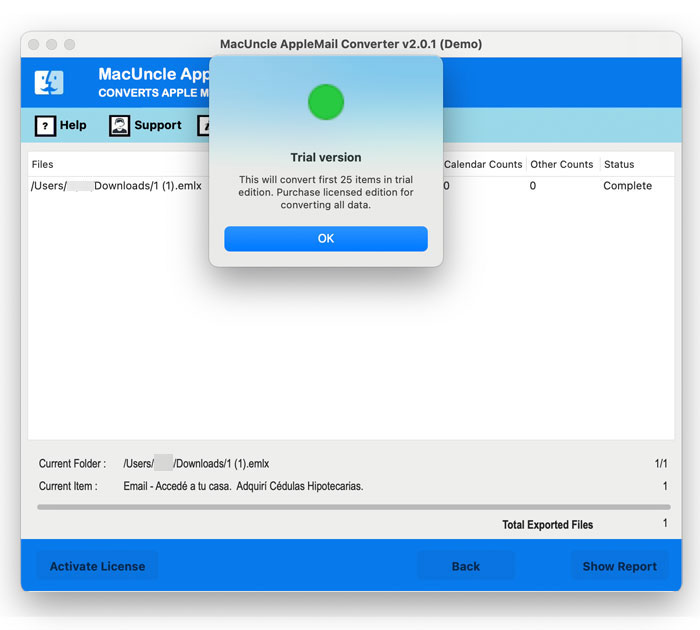This screenshot has height=630, width=700.
Task: Click the window's minimize button
Action: click(x=51, y=44)
